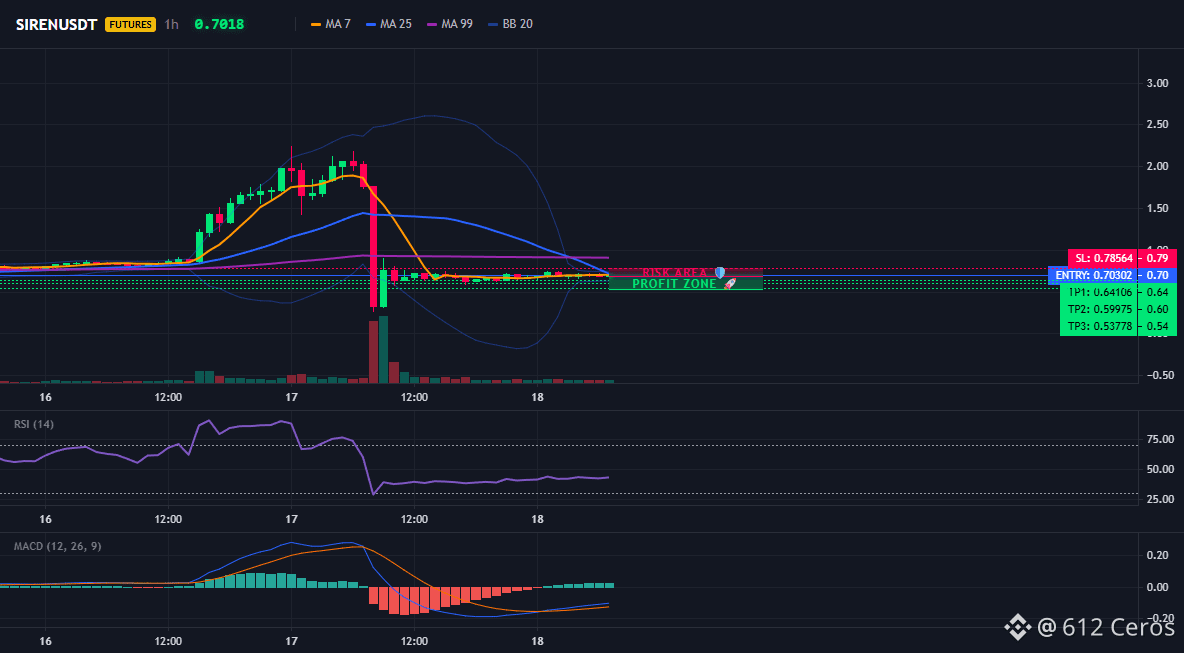Click the 0.7018 current price value

(219, 24)
